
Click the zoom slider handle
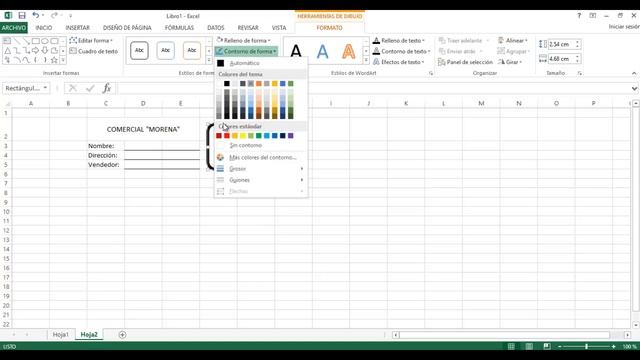[x=587, y=347]
